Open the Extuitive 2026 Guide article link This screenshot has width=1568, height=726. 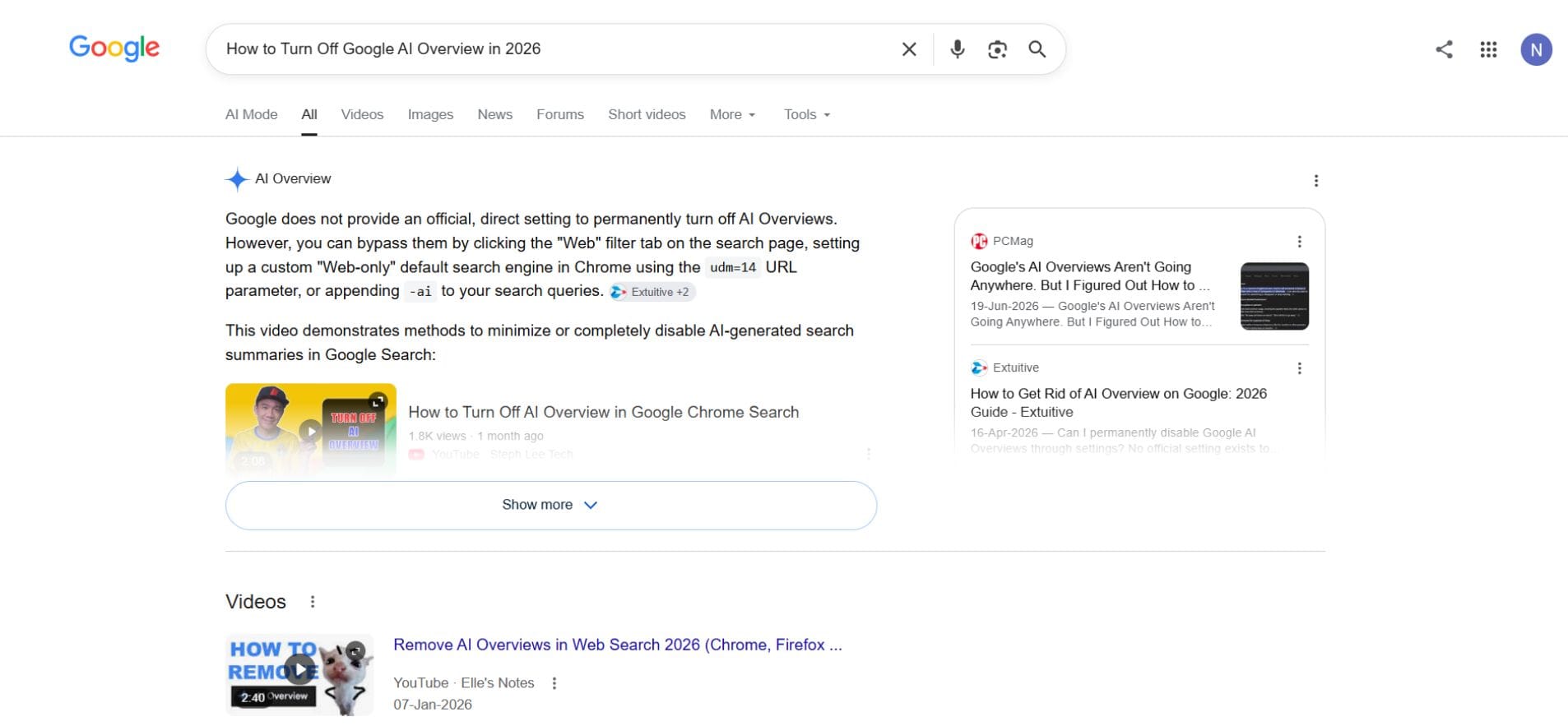click(1119, 403)
